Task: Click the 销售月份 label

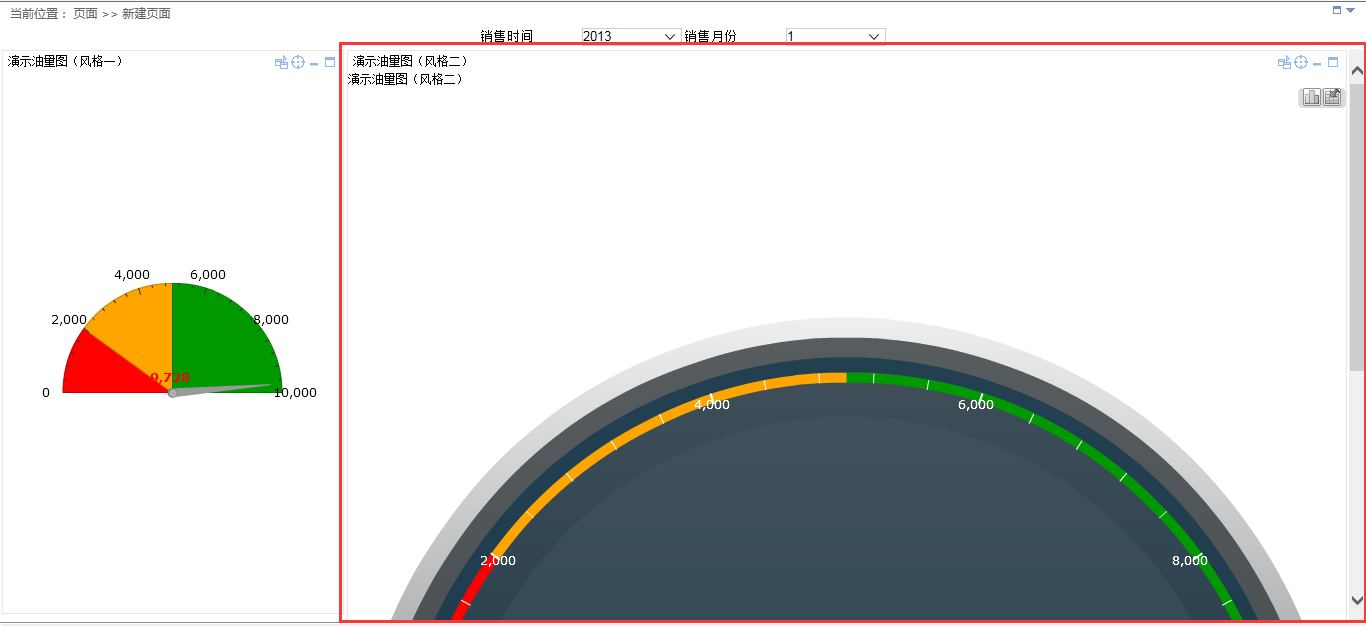Action: click(710, 36)
